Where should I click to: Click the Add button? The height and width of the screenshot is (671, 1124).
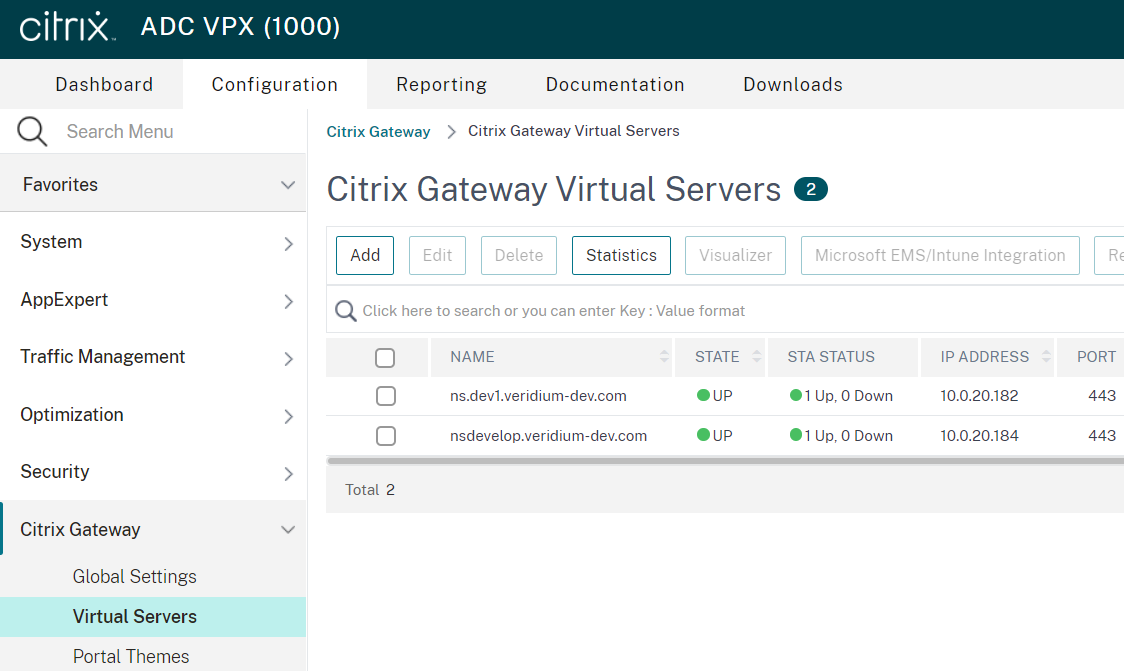(364, 255)
